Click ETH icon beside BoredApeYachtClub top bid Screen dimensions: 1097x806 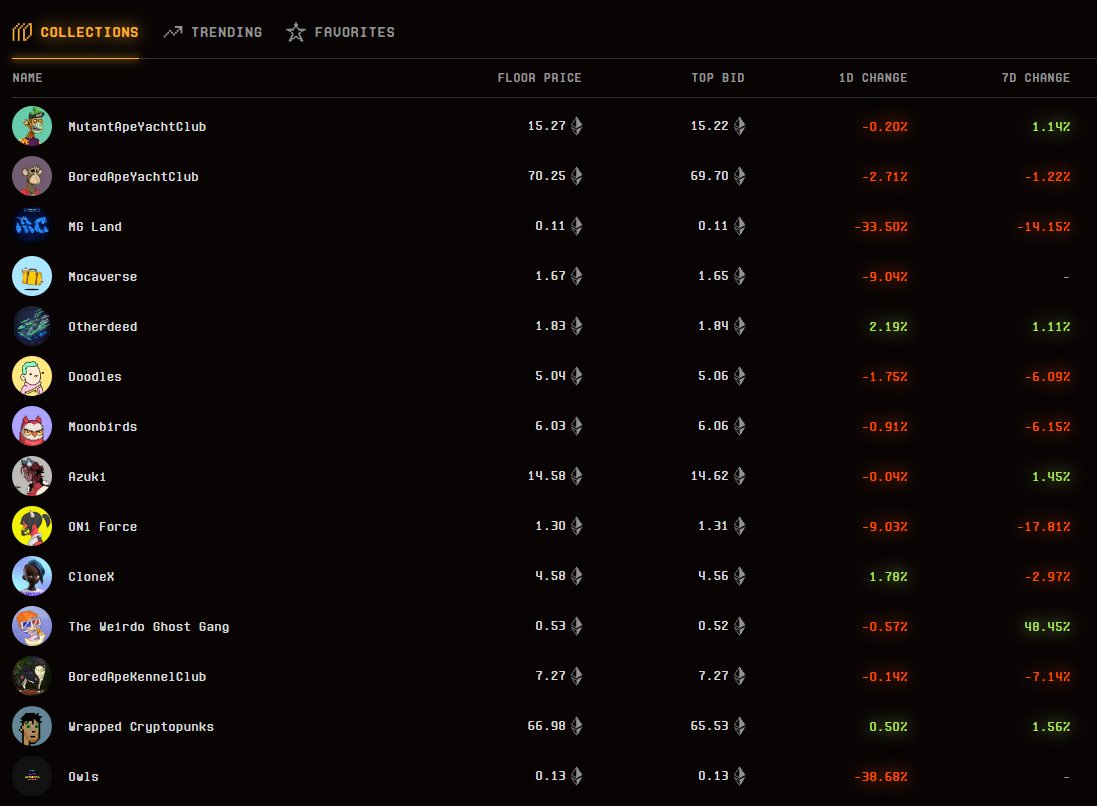(x=739, y=176)
